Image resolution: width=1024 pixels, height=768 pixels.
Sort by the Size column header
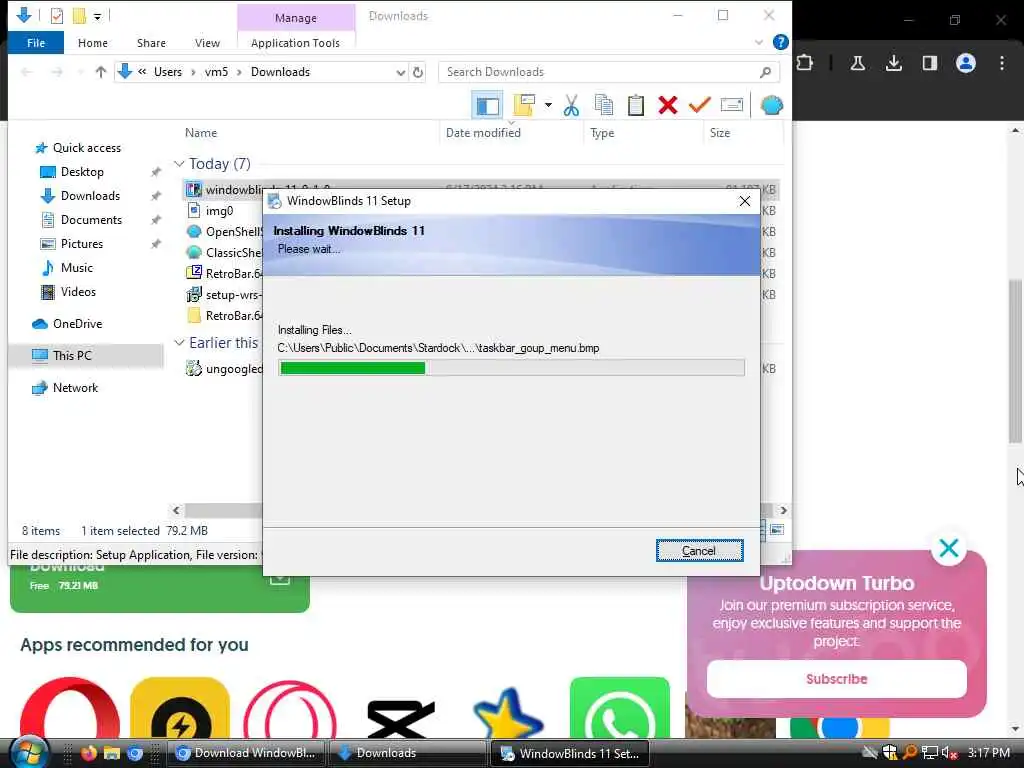pos(720,133)
